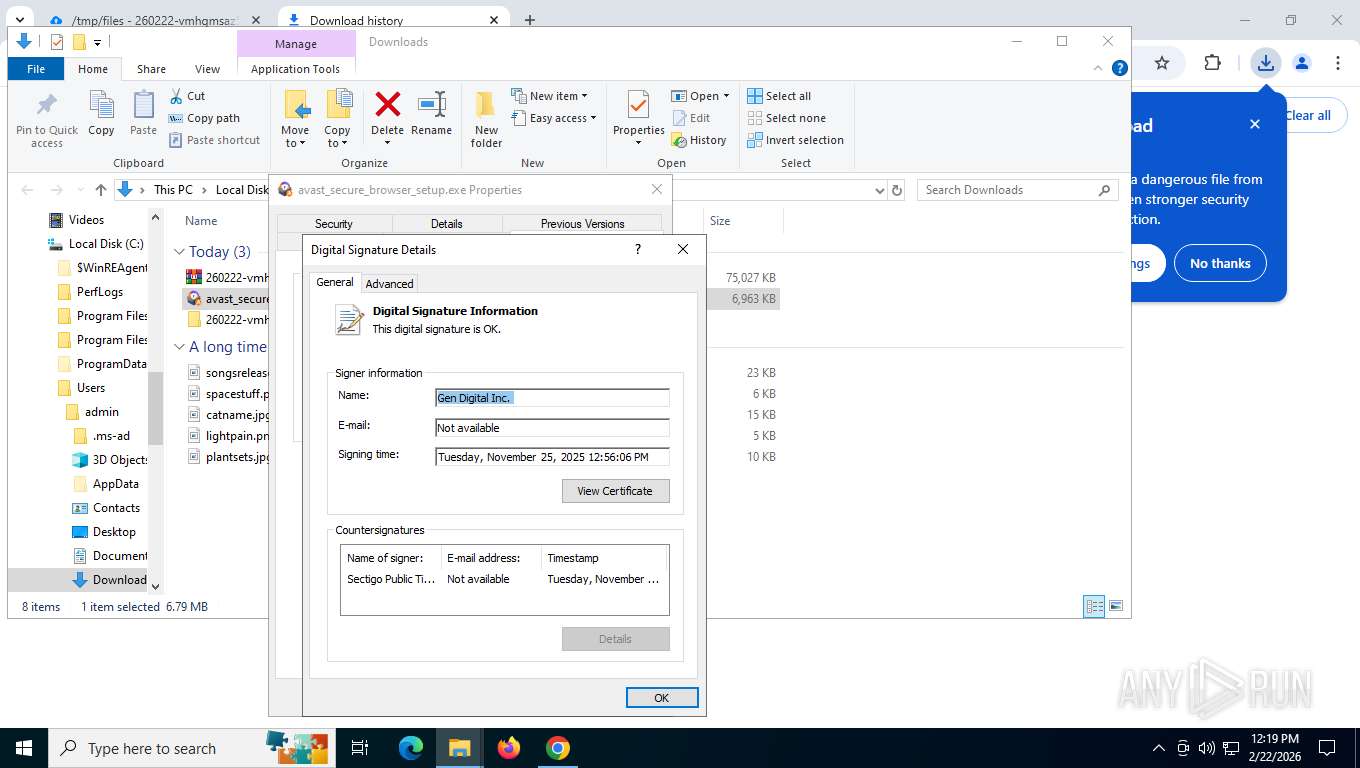
Task: Click Select none in ribbon
Action: [x=786, y=118]
